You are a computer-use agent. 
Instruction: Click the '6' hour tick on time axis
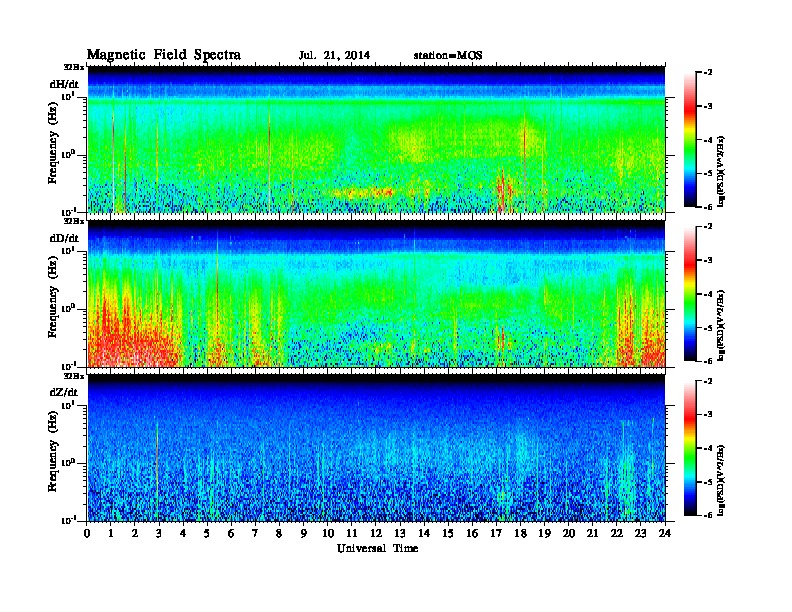click(x=231, y=534)
